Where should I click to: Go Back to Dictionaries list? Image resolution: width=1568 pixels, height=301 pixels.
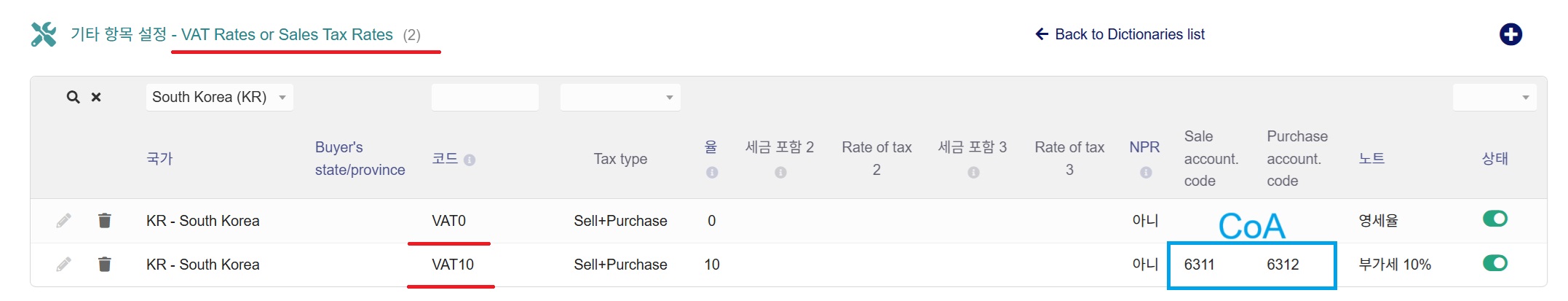point(1120,34)
